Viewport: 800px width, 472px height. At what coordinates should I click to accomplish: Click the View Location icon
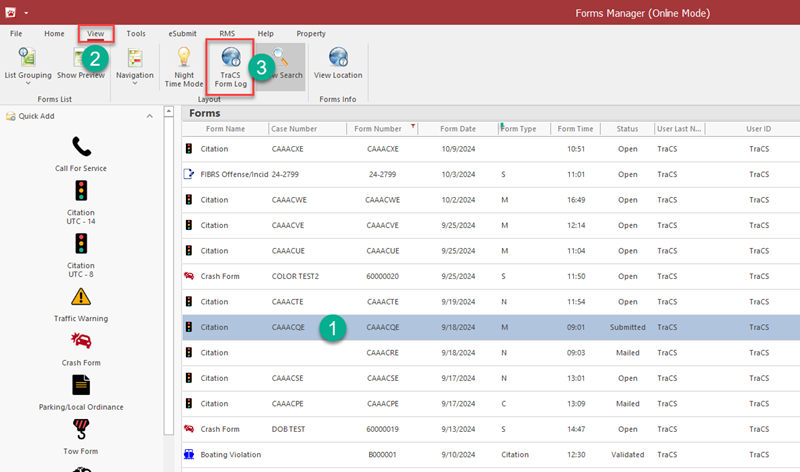338,62
